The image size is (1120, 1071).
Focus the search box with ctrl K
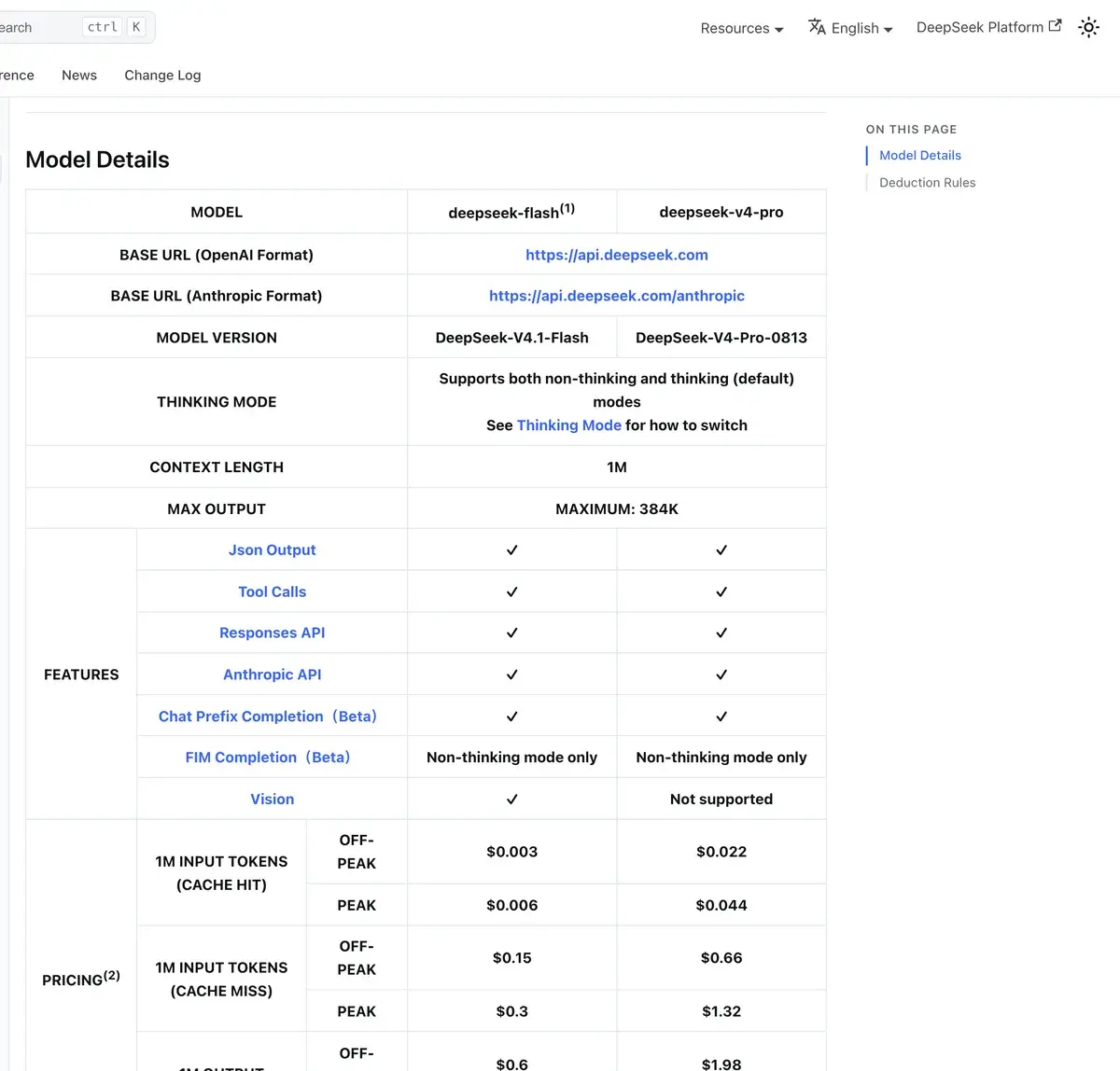[x=75, y=27]
